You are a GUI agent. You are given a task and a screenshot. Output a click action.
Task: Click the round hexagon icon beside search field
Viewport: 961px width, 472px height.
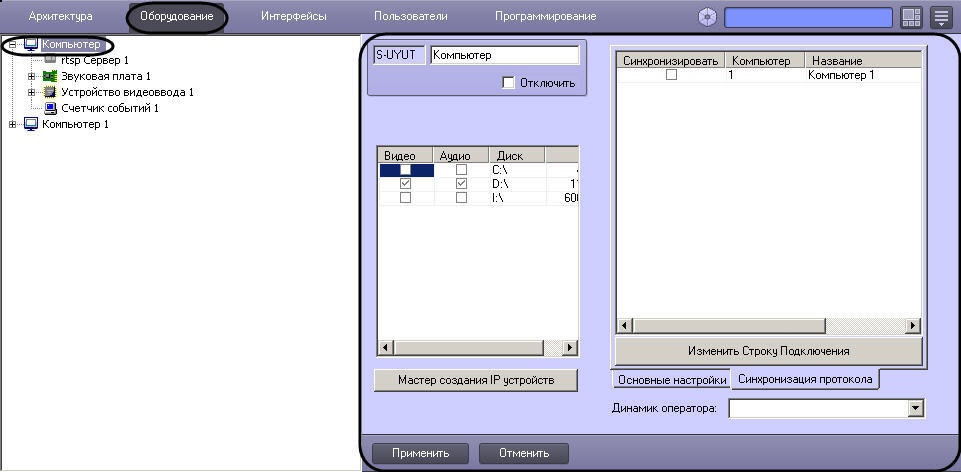(708, 17)
